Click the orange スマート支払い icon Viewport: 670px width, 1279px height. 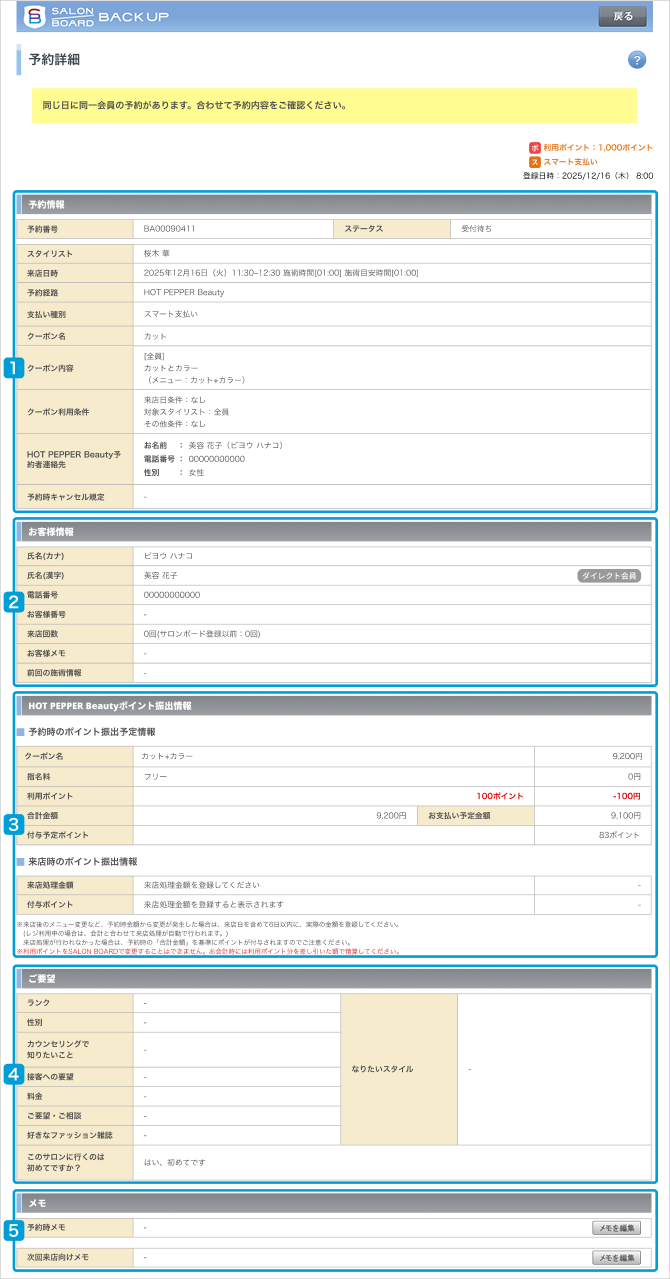pyautogui.click(x=535, y=161)
